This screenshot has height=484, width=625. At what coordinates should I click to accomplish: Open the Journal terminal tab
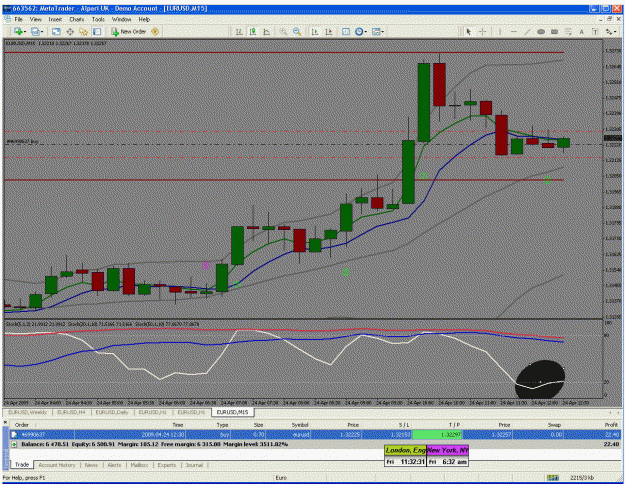(x=195, y=465)
